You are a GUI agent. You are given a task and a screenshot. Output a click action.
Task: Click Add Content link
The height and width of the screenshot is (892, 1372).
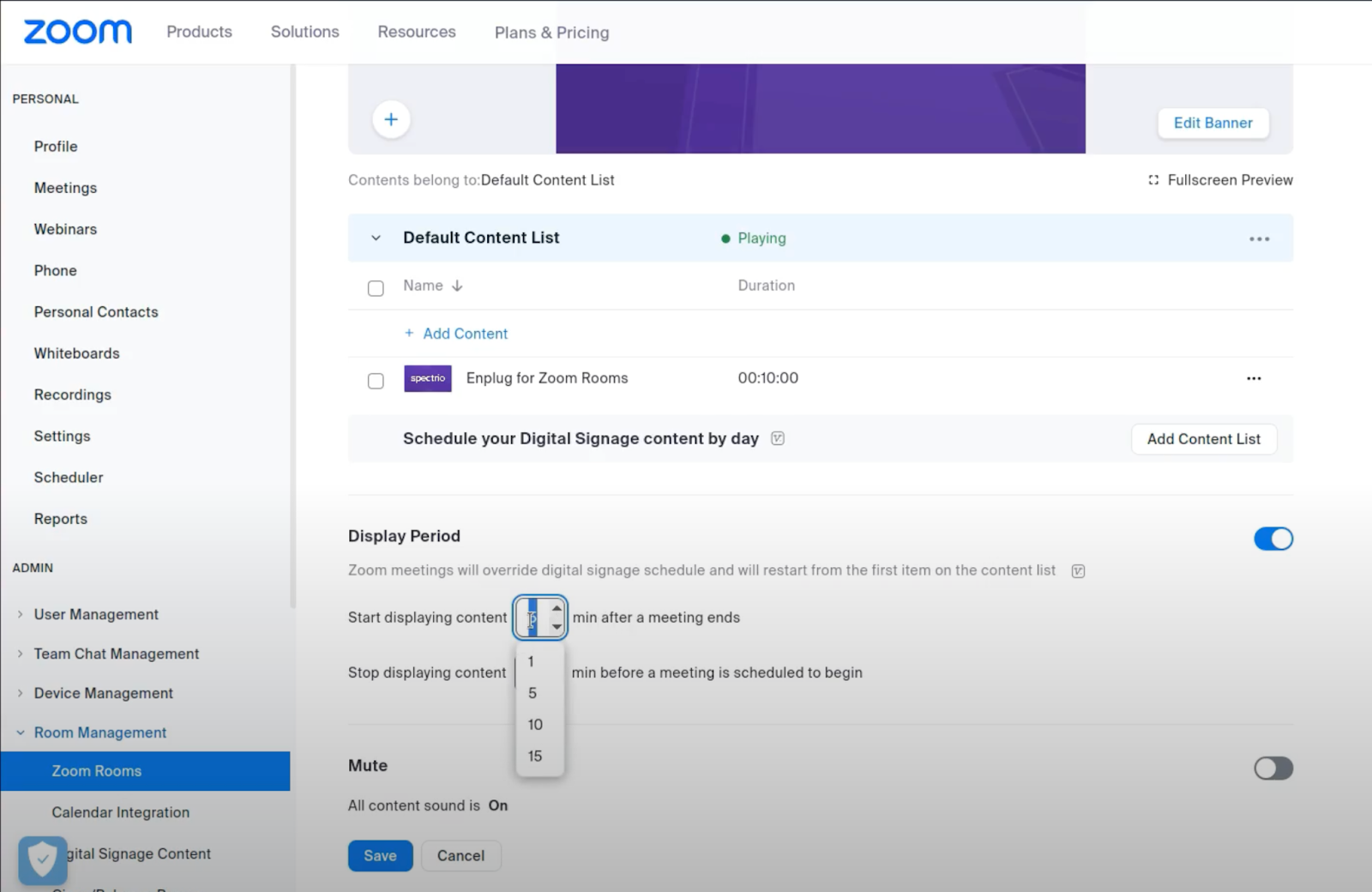(x=456, y=334)
